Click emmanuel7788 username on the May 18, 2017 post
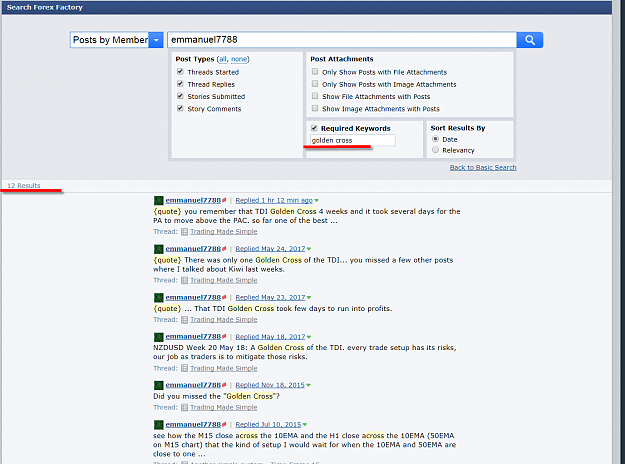This screenshot has height=464, width=625. [193, 337]
